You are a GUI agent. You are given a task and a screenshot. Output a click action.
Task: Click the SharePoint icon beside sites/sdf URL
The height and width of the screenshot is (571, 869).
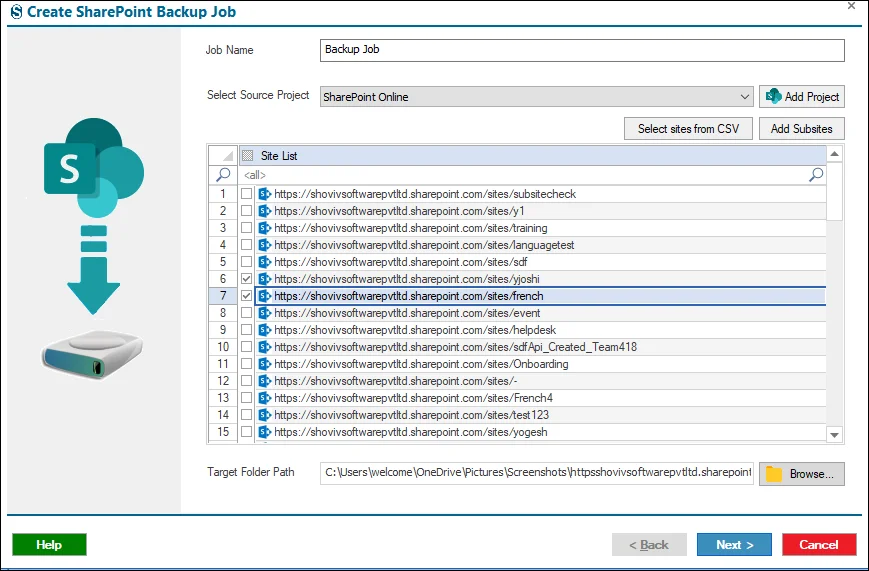click(x=265, y=262)
